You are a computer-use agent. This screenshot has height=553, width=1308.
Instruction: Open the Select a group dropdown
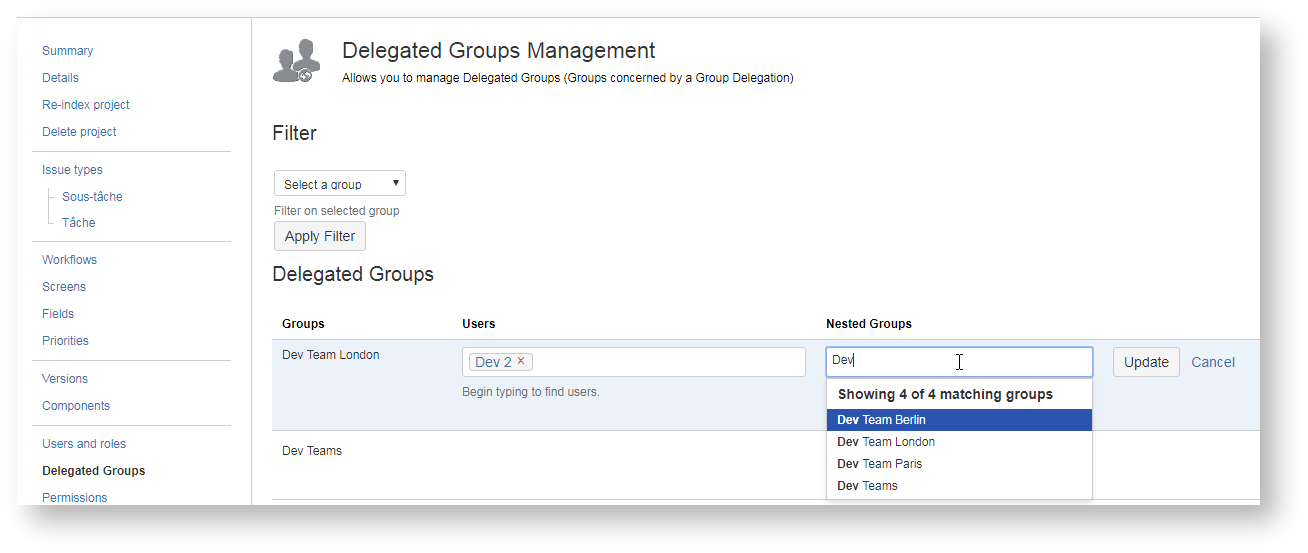point(340,184)
